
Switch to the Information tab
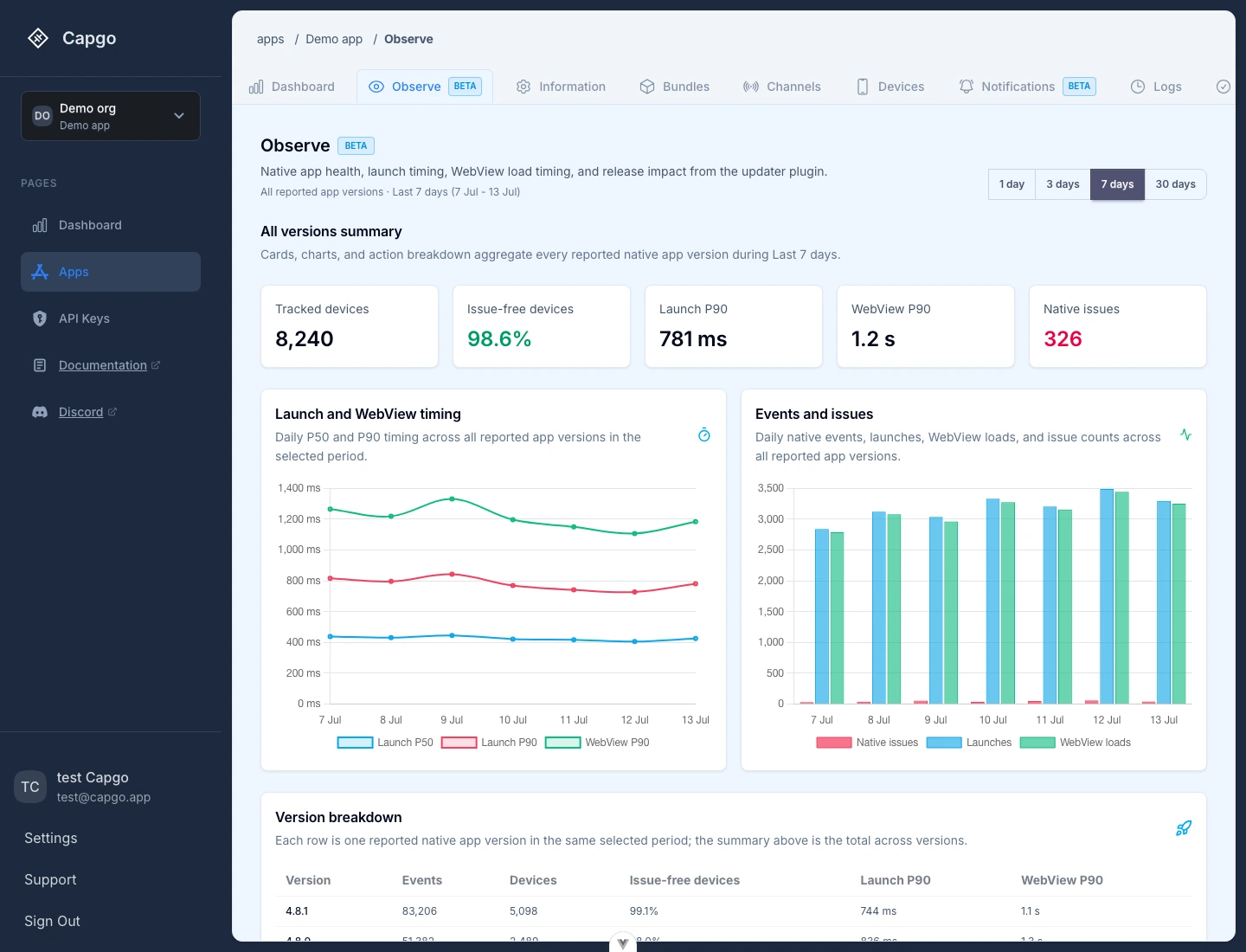(x=561, y=87)
